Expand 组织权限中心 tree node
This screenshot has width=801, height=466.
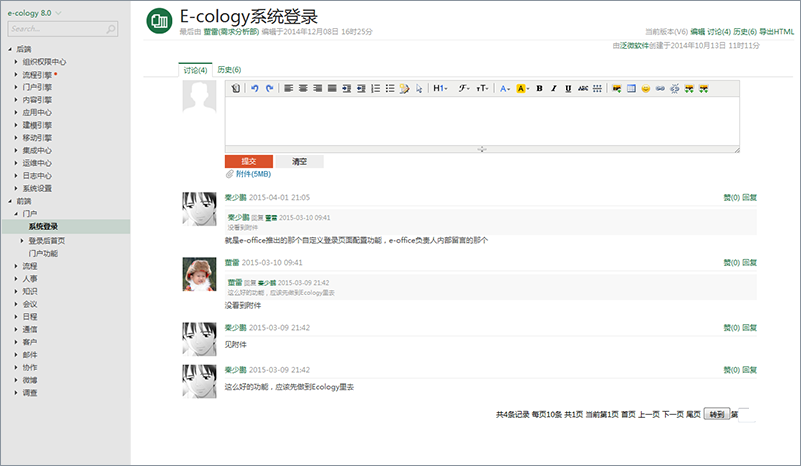tap(16, 62)
